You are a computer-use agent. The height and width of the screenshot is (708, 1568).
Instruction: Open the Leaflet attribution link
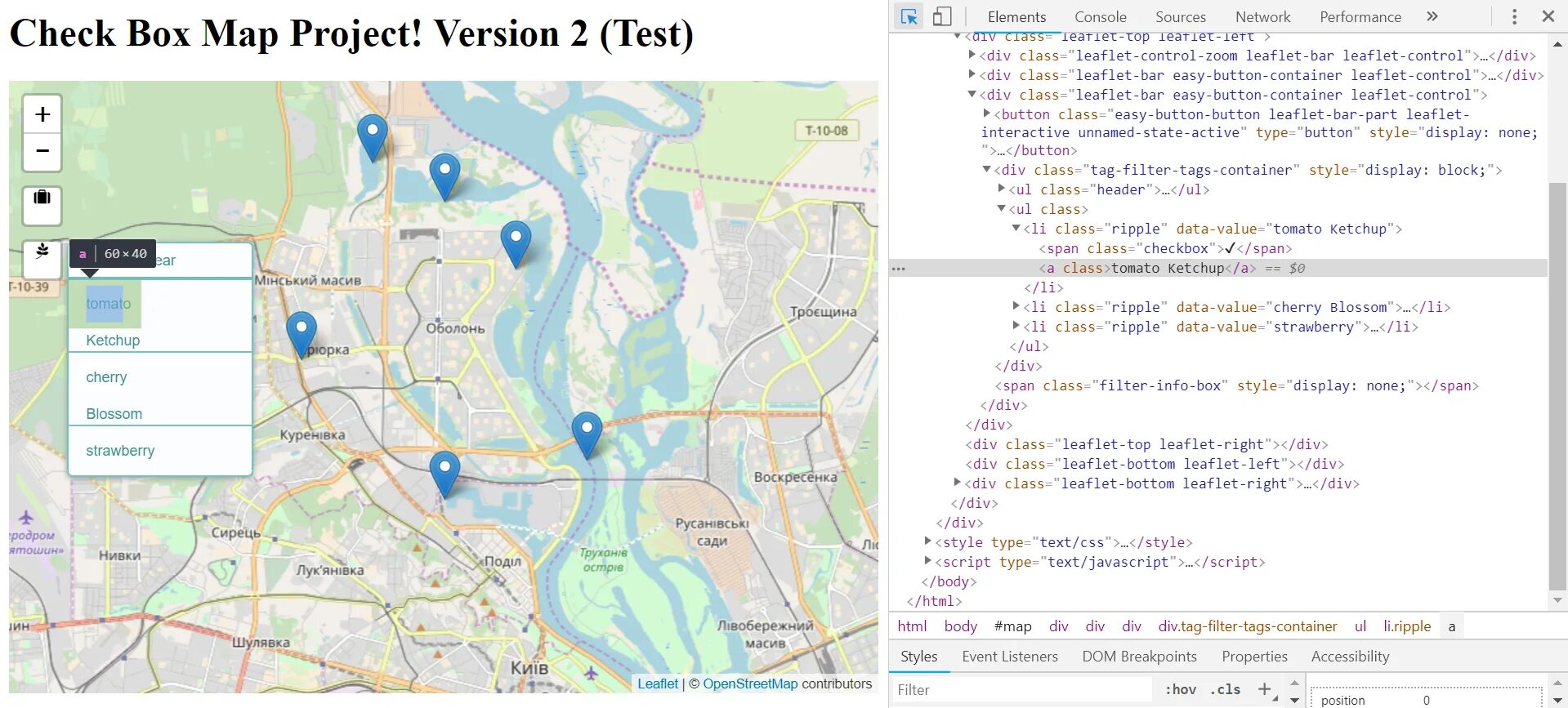(658, 684)
